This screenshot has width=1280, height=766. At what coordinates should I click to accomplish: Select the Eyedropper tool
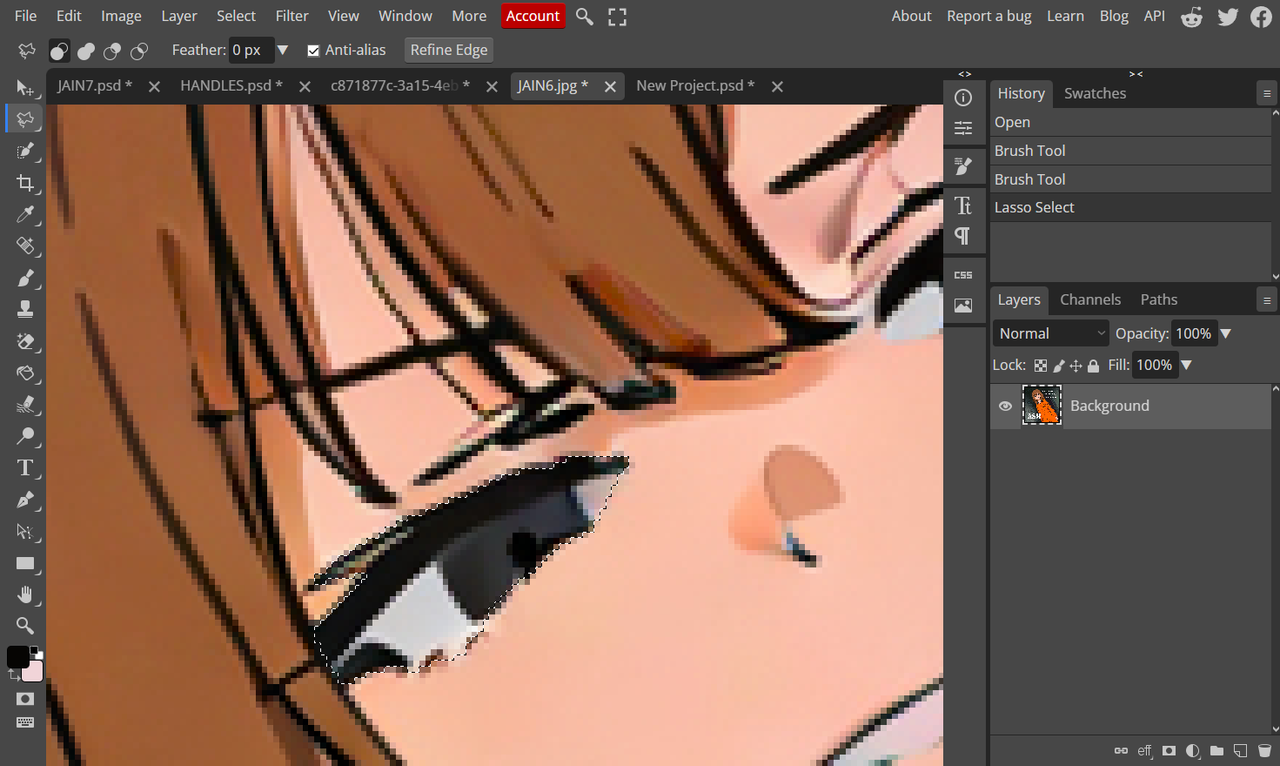click(25, 214)
